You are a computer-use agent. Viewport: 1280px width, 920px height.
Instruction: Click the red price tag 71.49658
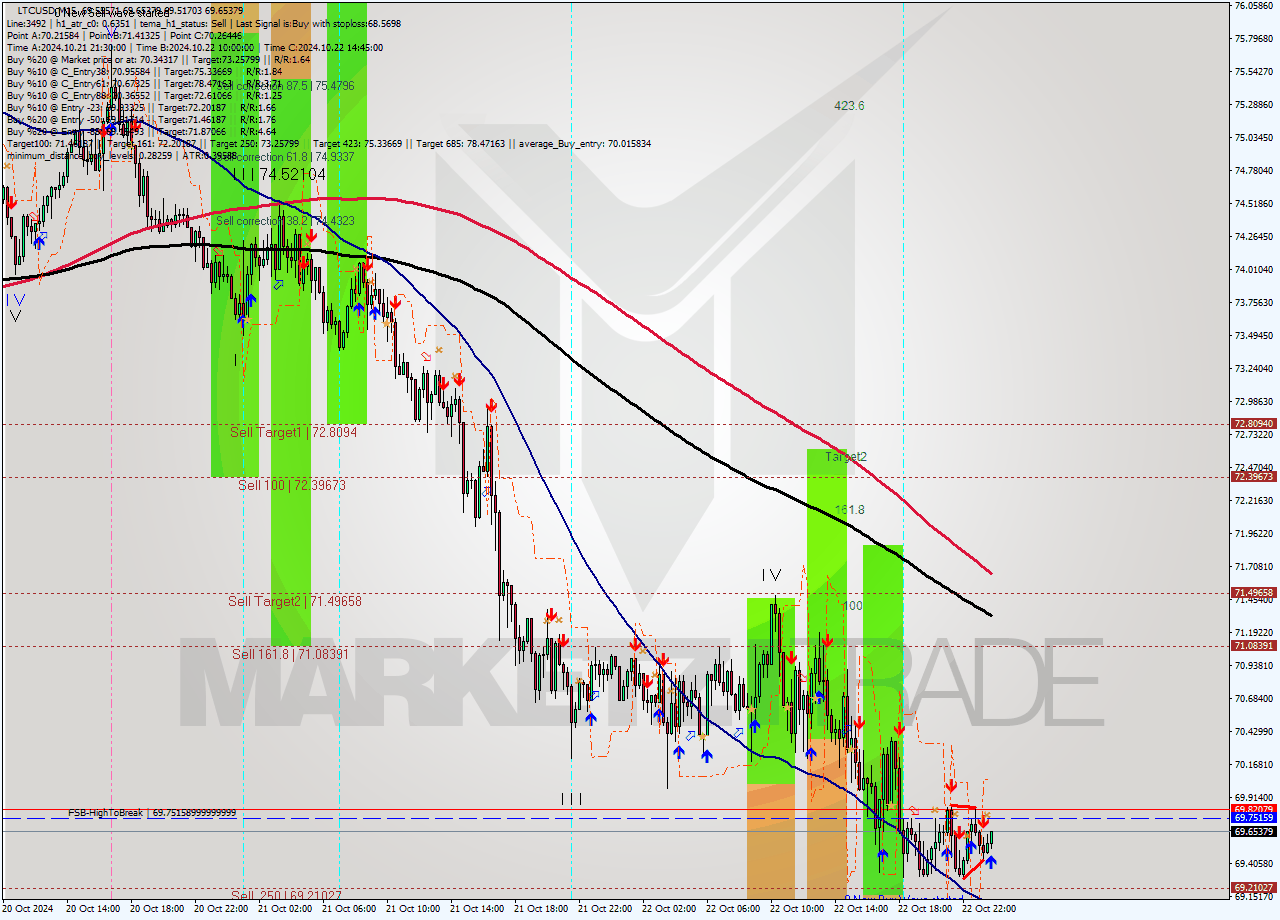point(1253,593)
